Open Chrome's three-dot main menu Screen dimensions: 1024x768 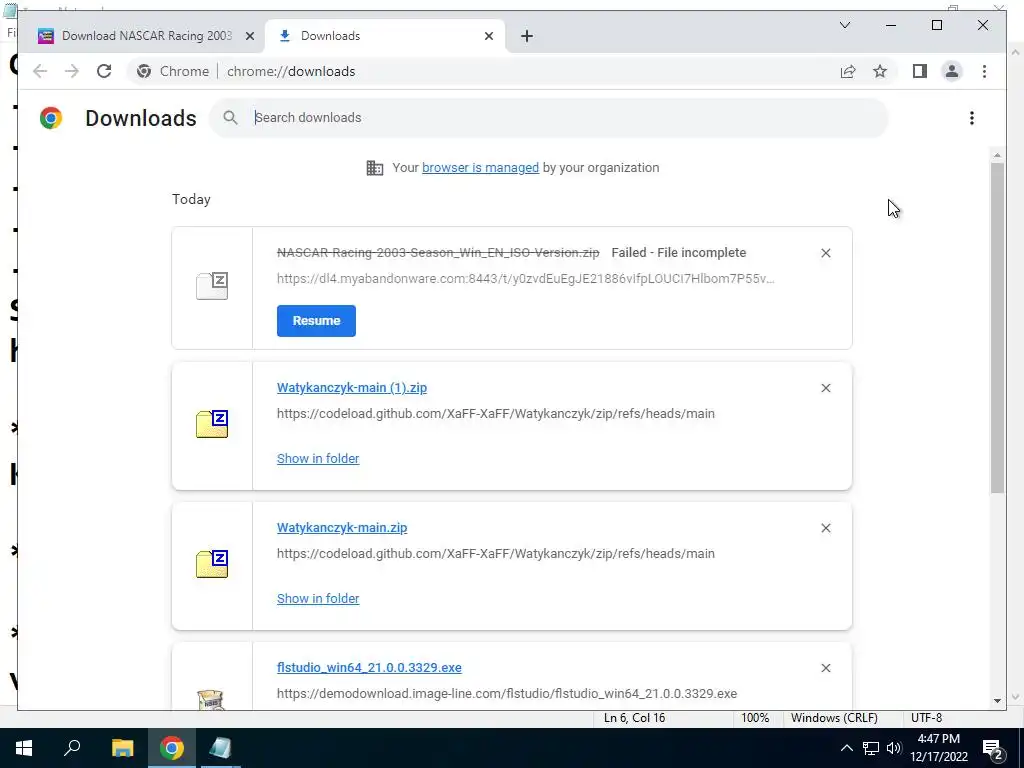point(984,71)
